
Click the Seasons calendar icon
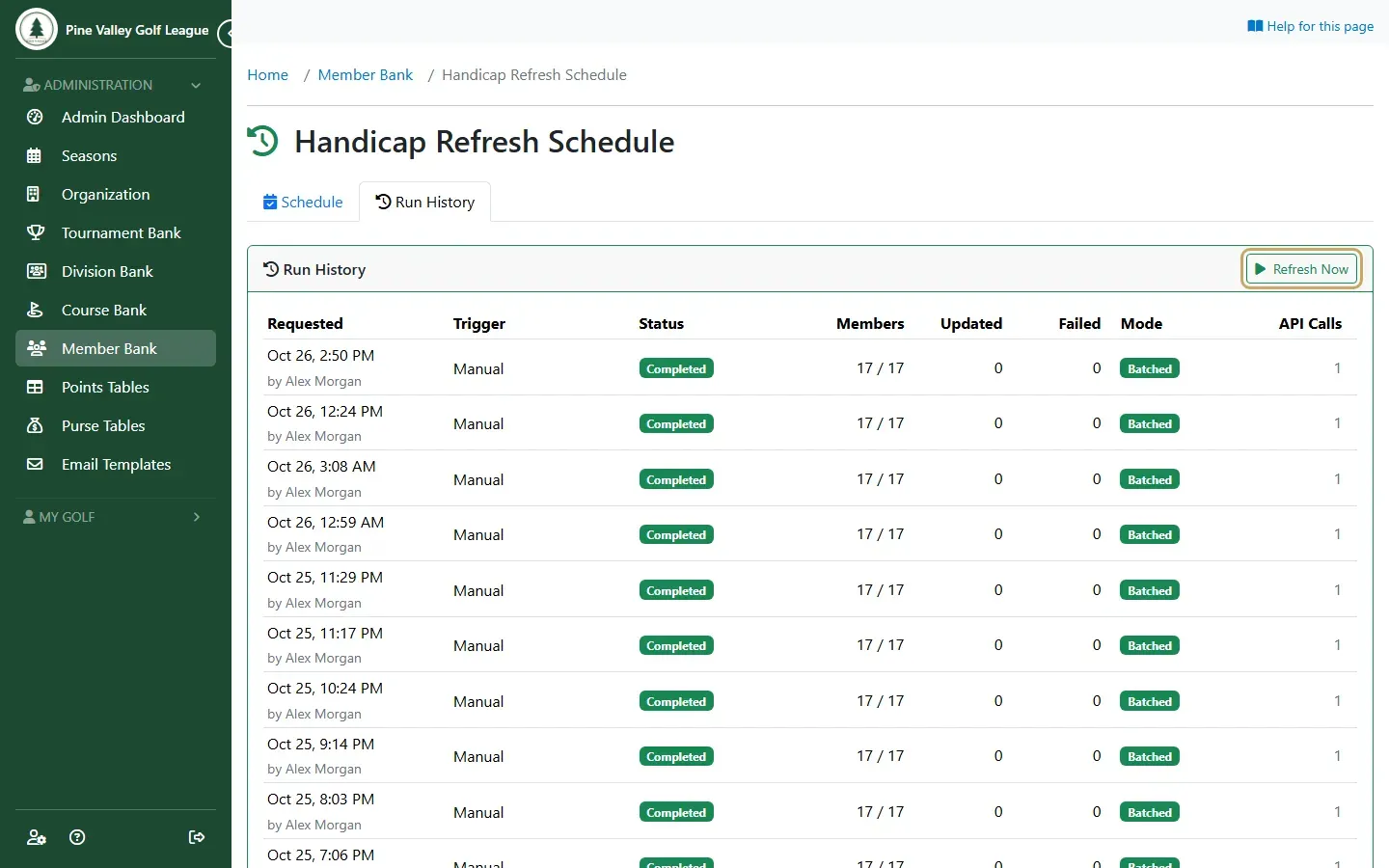(x=35, y=155)
